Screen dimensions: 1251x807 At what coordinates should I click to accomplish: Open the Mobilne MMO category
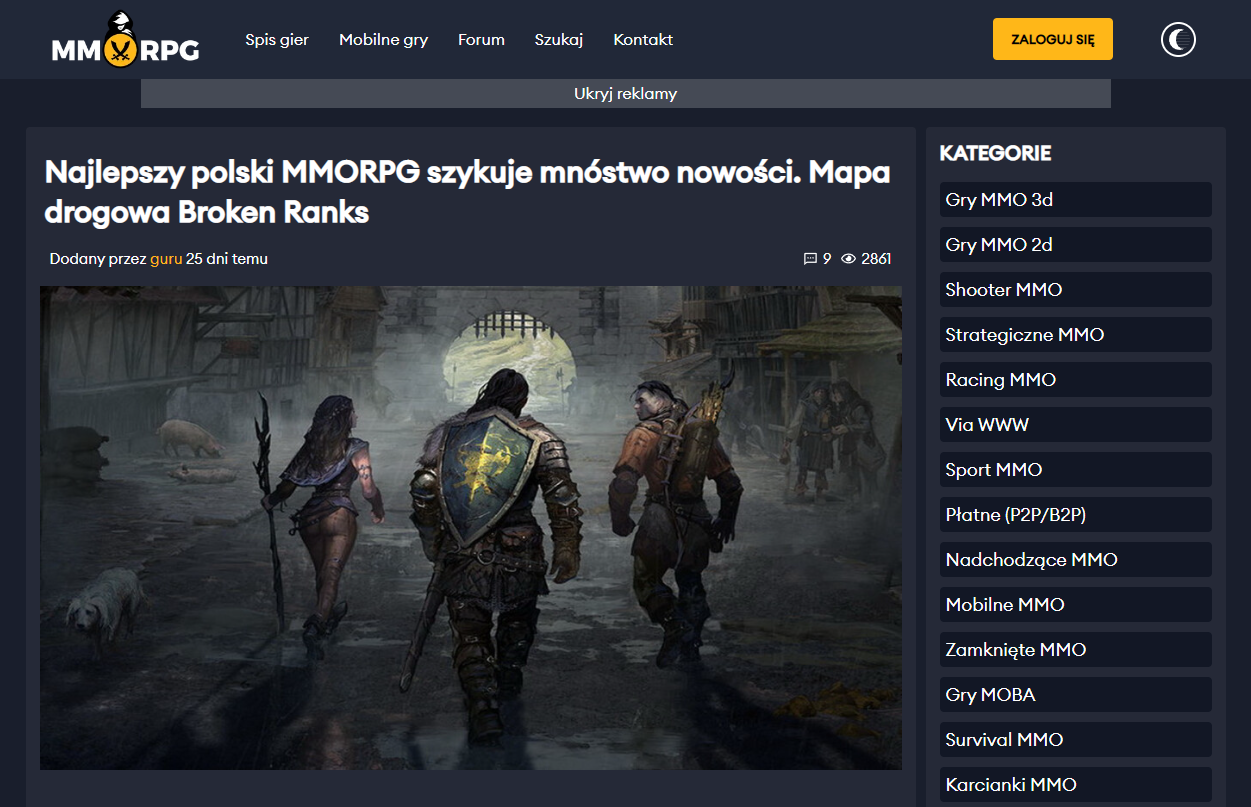tap(1075, 605)
